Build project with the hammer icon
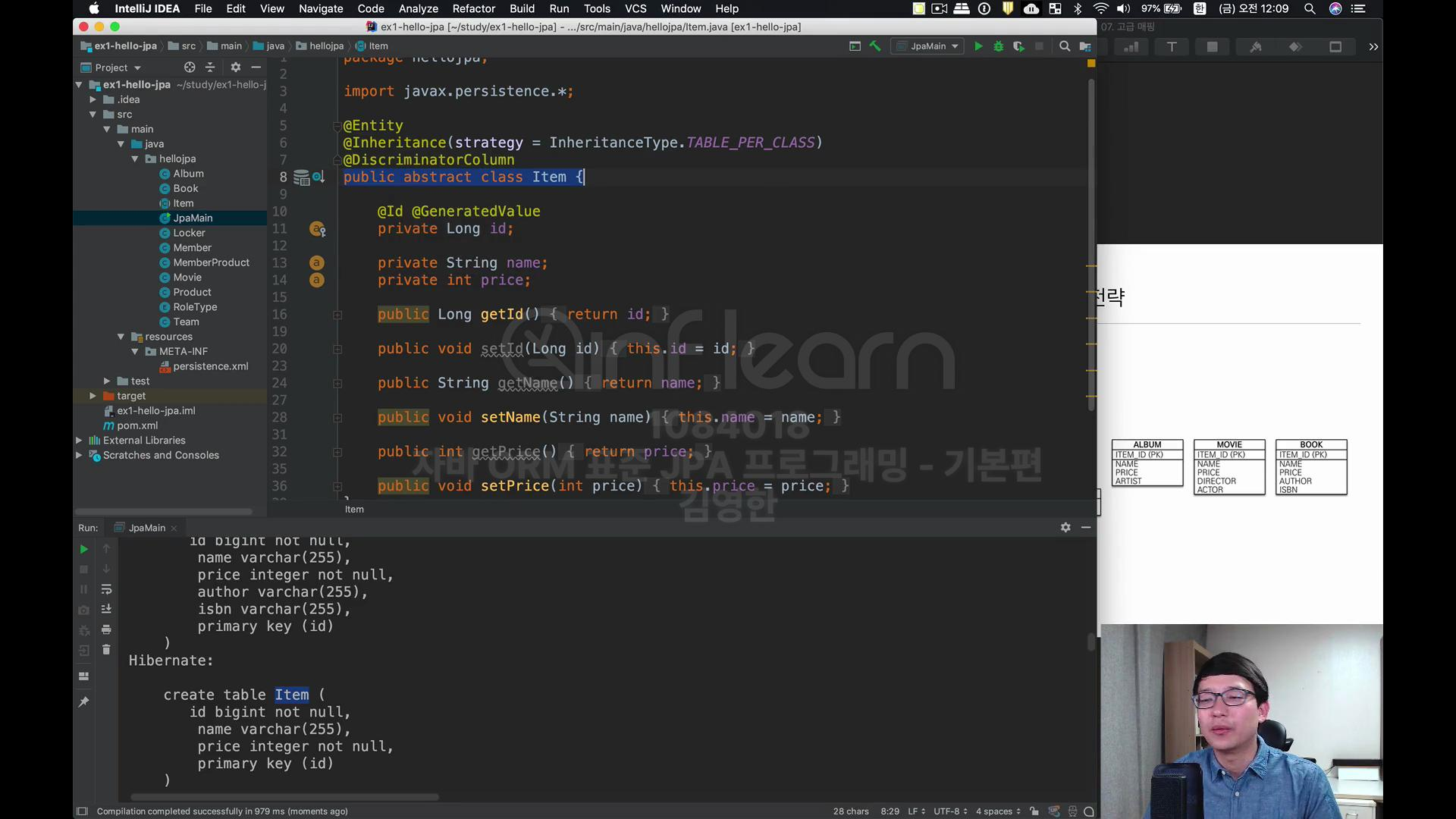The height and width of the screenshot is (819, 1456). [x=875, y=46]
